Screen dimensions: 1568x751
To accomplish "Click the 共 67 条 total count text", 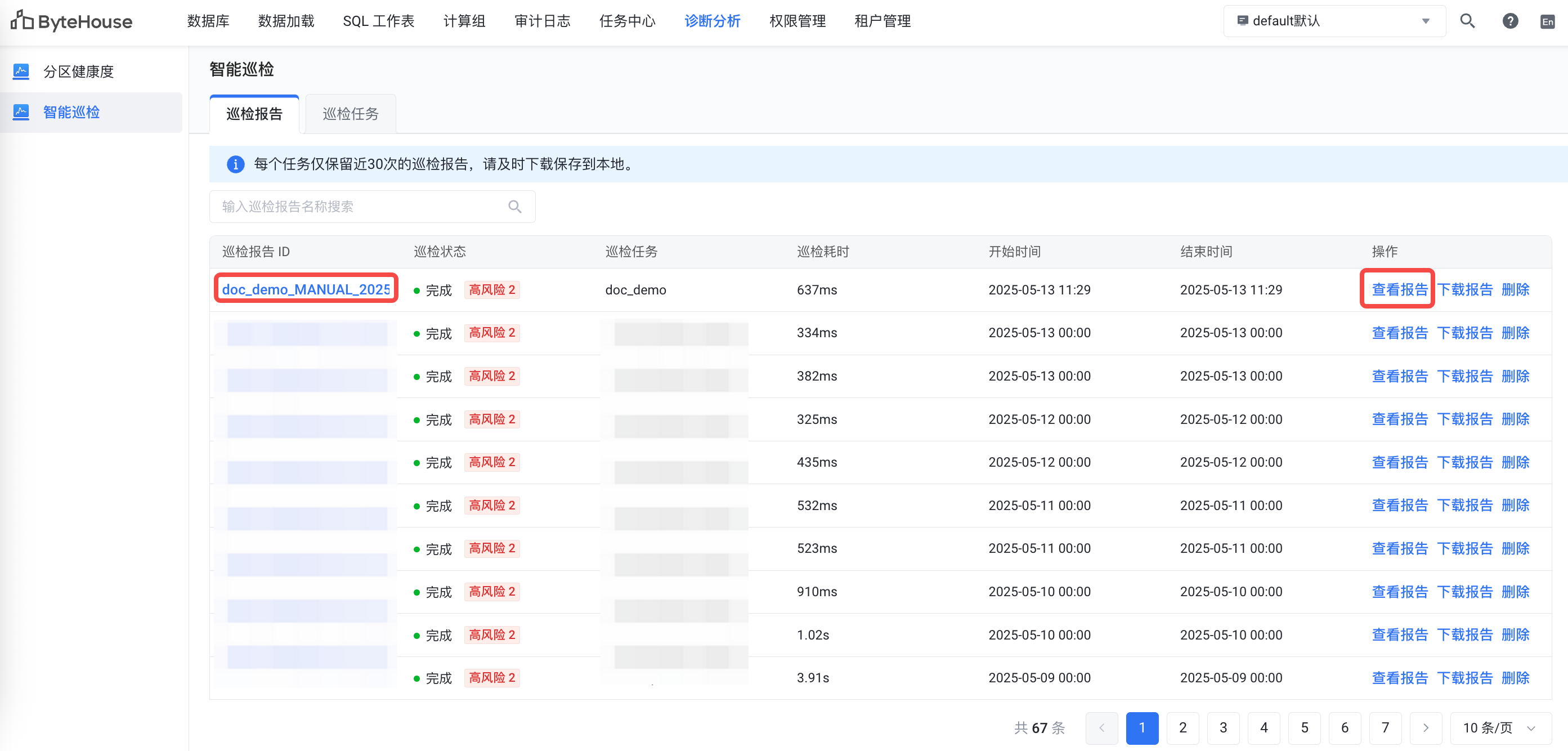I will 1039,728.
